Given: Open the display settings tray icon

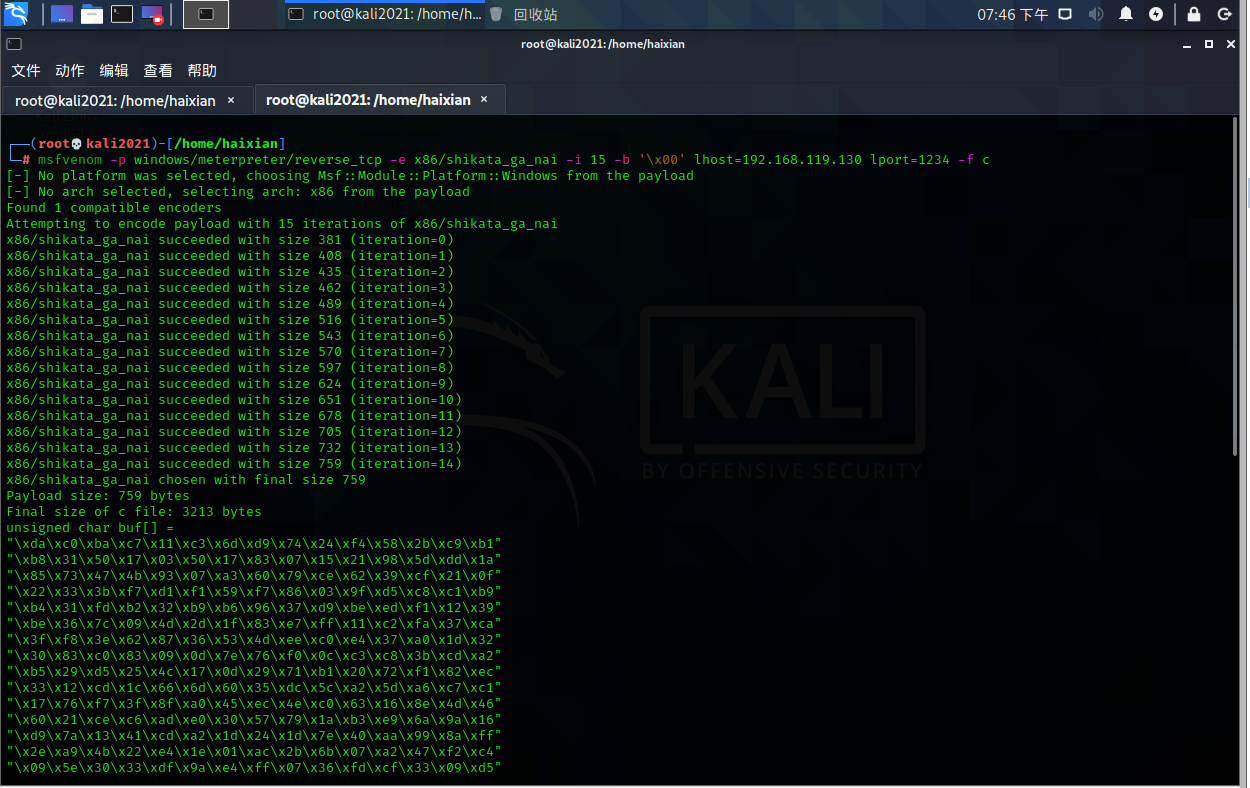Looking at the screenshot, I should click(x=1066, y=14).
